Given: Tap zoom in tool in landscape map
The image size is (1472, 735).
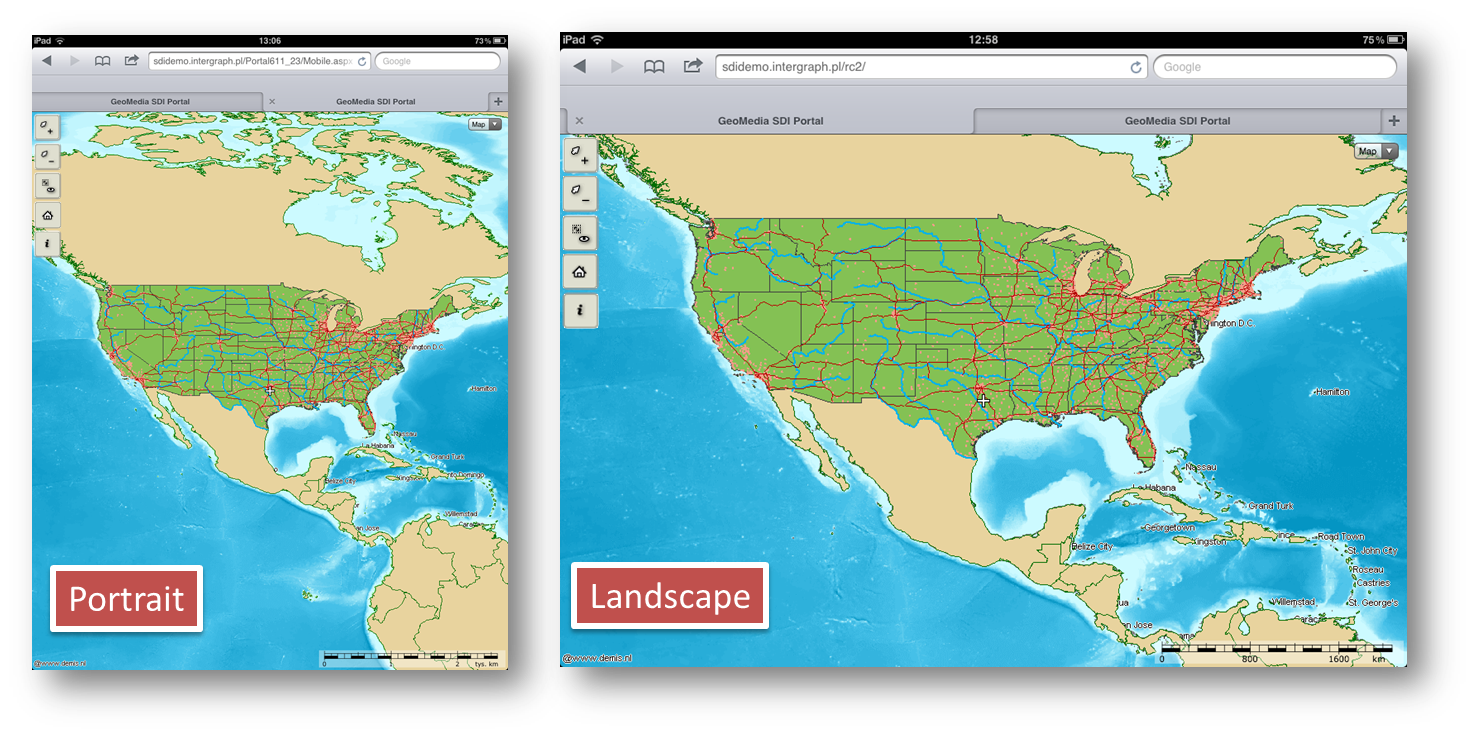Looking at the screenshot, I should click(580, 155).
